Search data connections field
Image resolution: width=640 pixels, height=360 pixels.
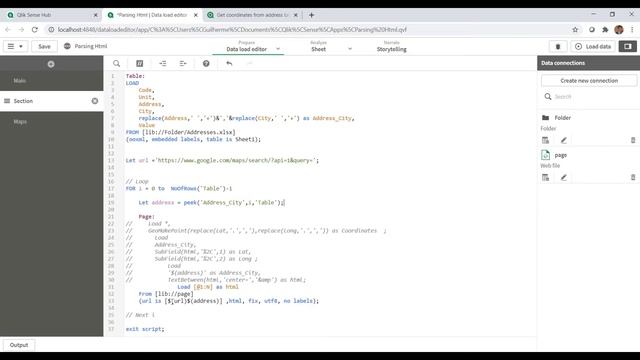[x=589, y=97]
